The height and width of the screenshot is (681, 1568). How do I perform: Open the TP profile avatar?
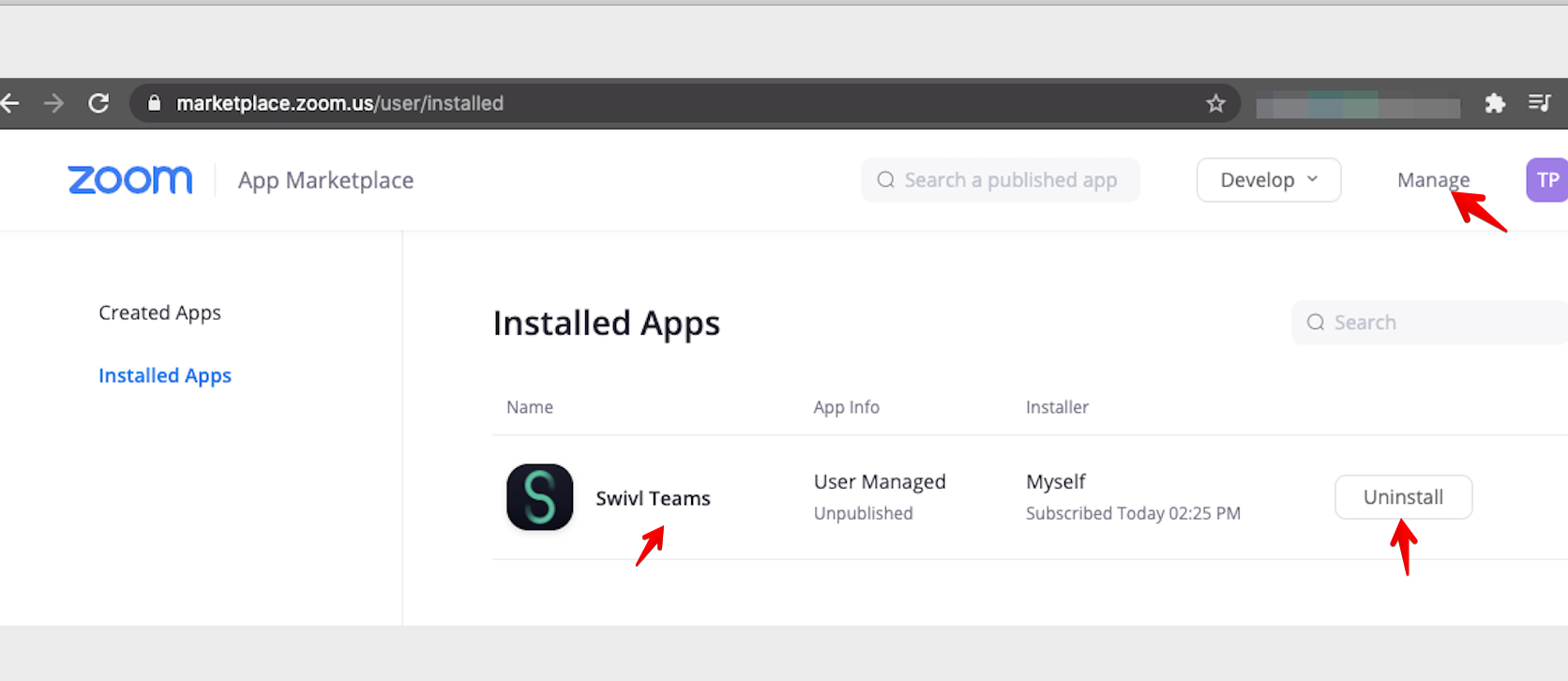pos(1547,180)
